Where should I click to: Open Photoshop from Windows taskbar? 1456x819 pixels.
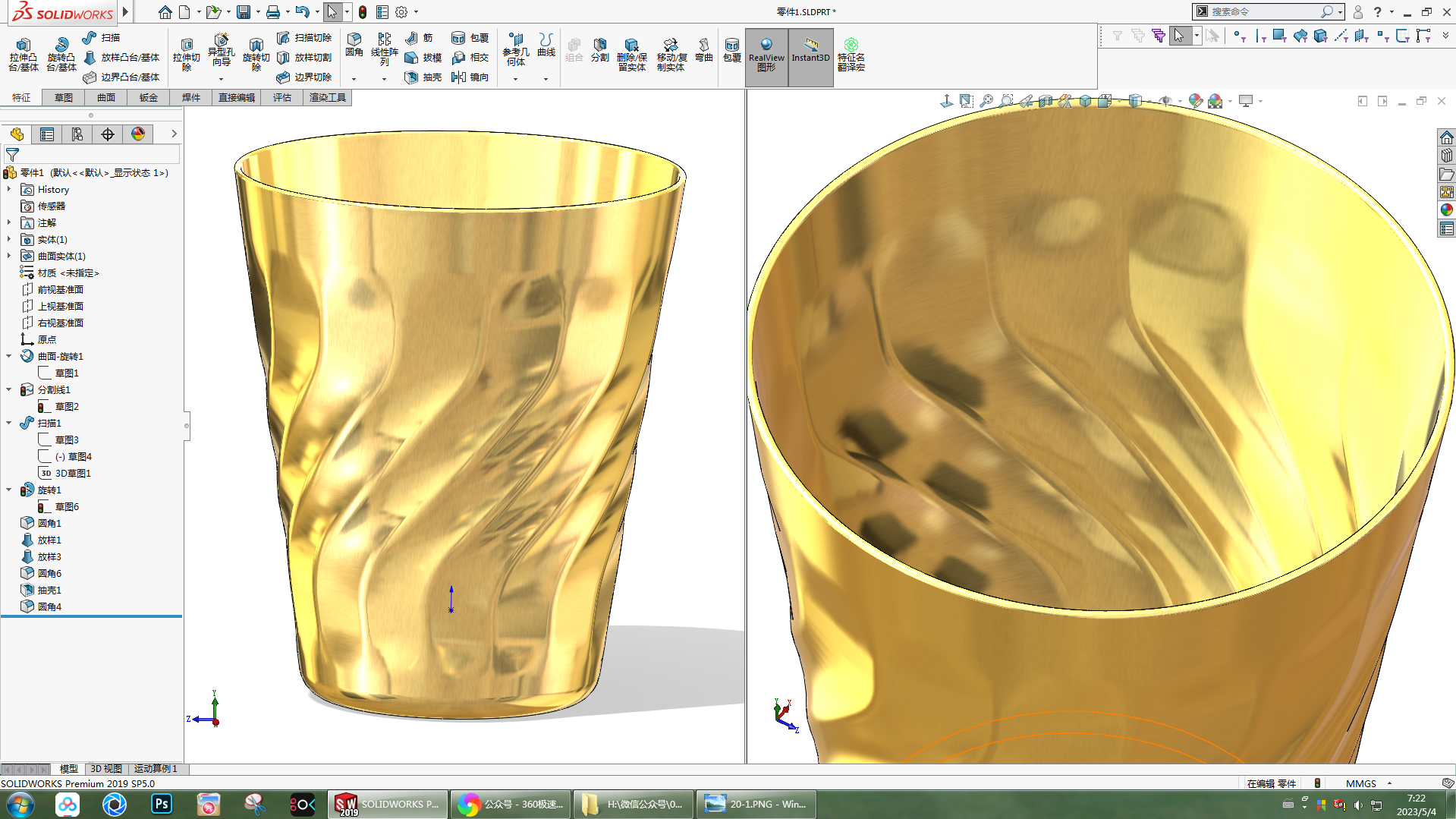point(162,804)
